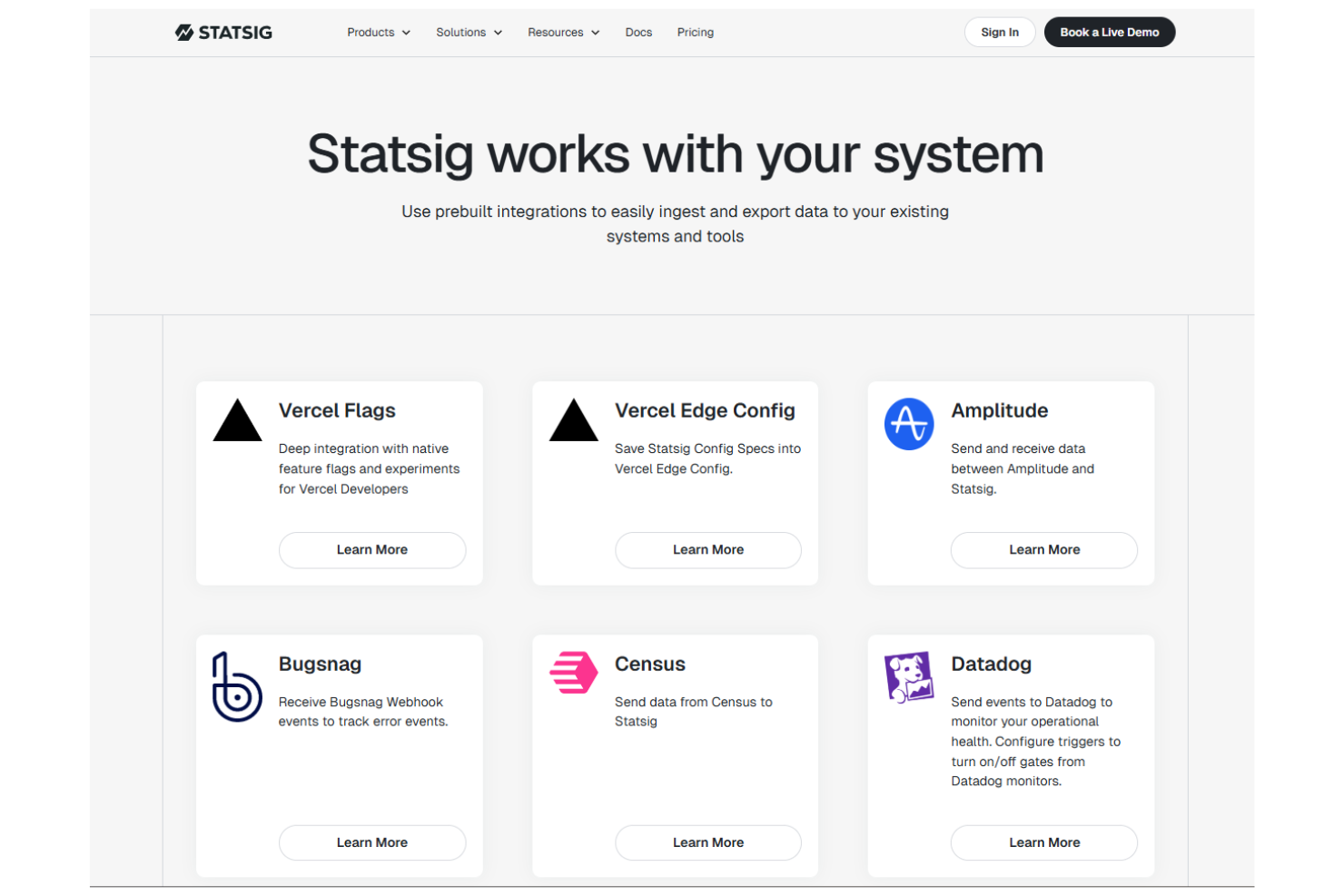Click the Statsig logo in header
Viewport: 1344px width, 896px height.
[x=223, y=33]
